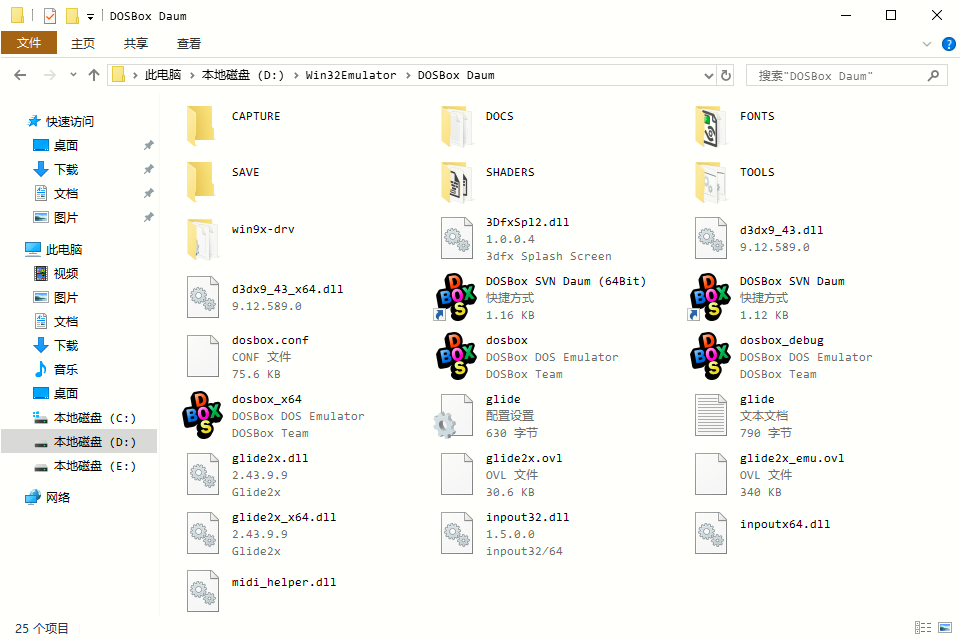
Task: Navigate to Win32Emulator in the address bar
Action: coord(351,75)
